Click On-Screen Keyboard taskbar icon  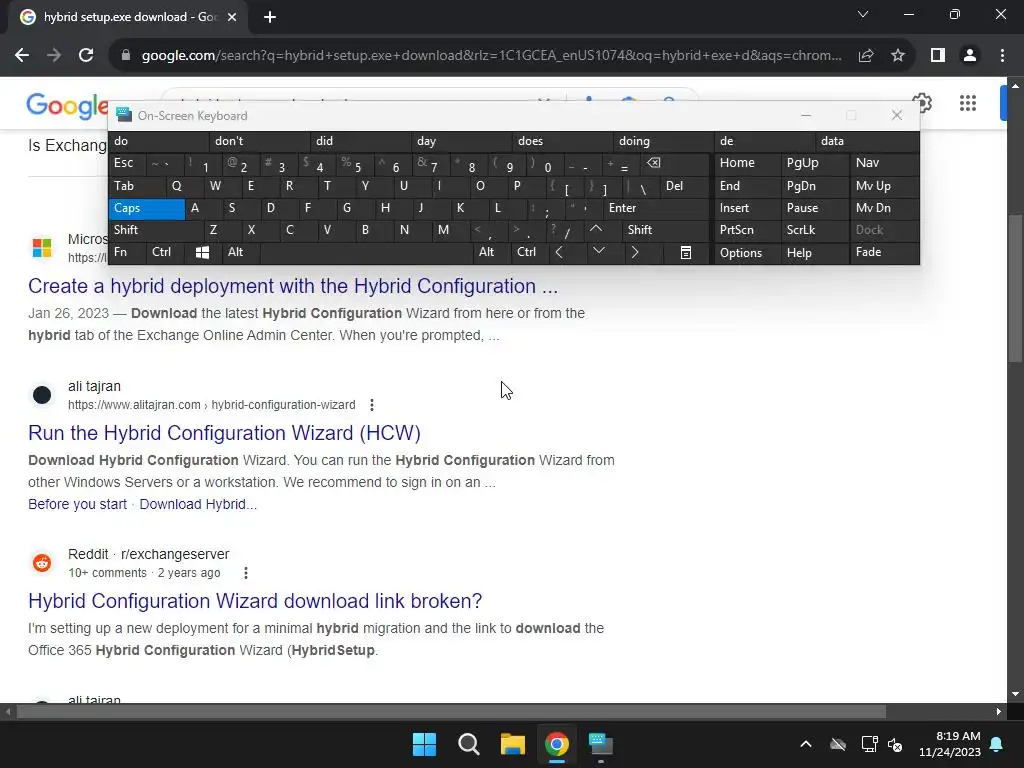[601, 744]
